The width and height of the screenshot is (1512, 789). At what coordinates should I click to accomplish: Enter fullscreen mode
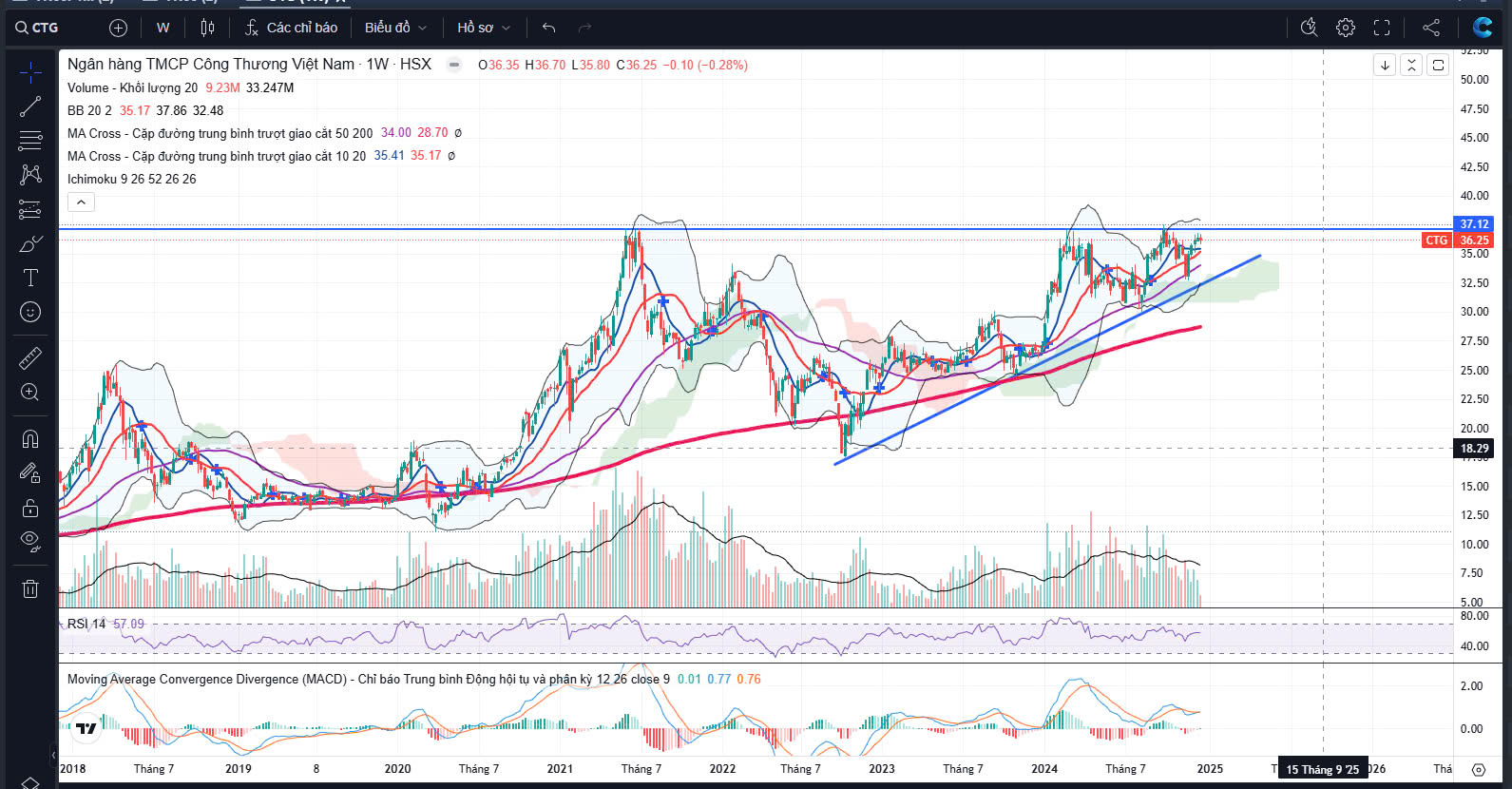(1382, 28)
